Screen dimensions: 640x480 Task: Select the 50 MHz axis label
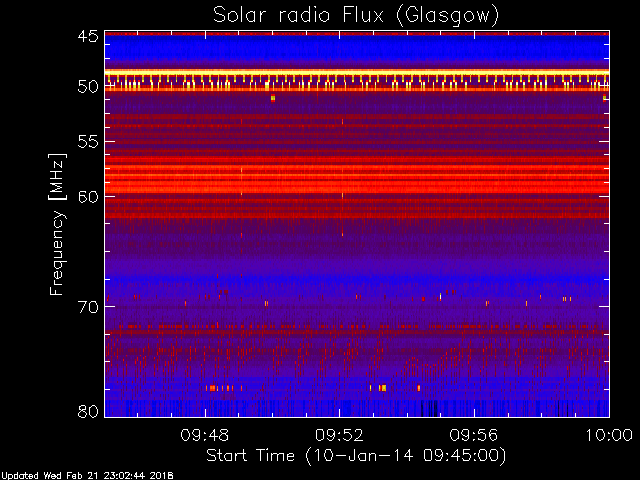[88, 87]
